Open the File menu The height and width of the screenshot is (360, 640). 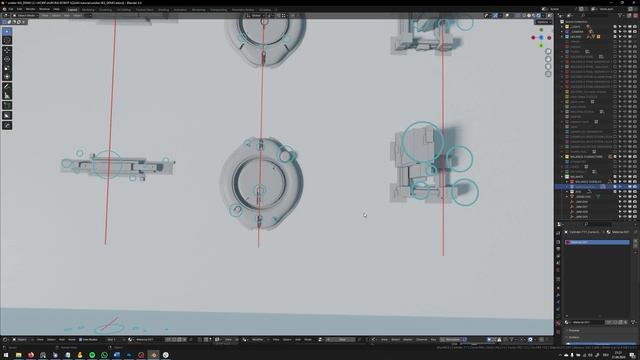[11, 9]
